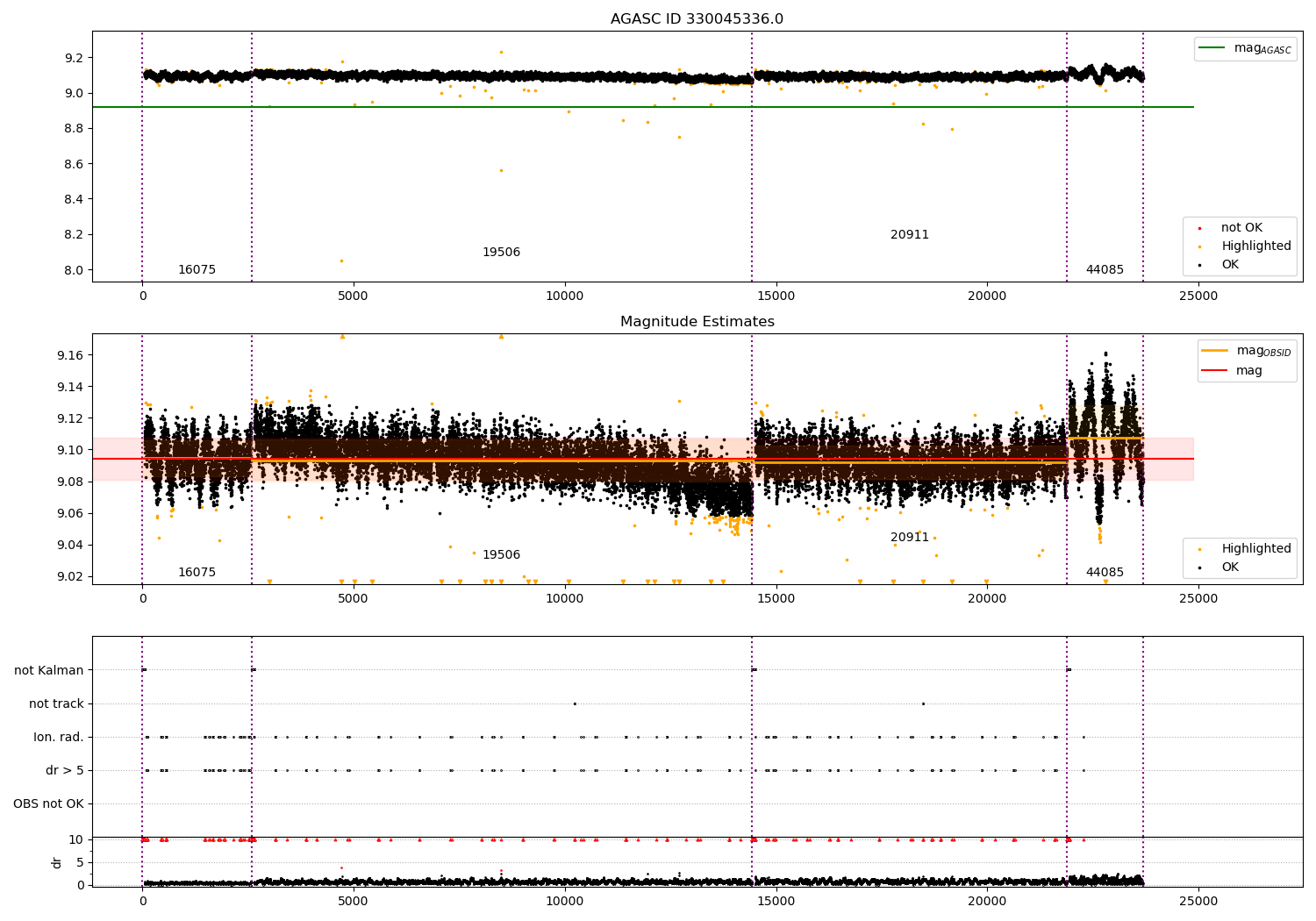Click y-axis tick 8.4
Screen dimensions: 1316x921
click(x=74, y=199)
